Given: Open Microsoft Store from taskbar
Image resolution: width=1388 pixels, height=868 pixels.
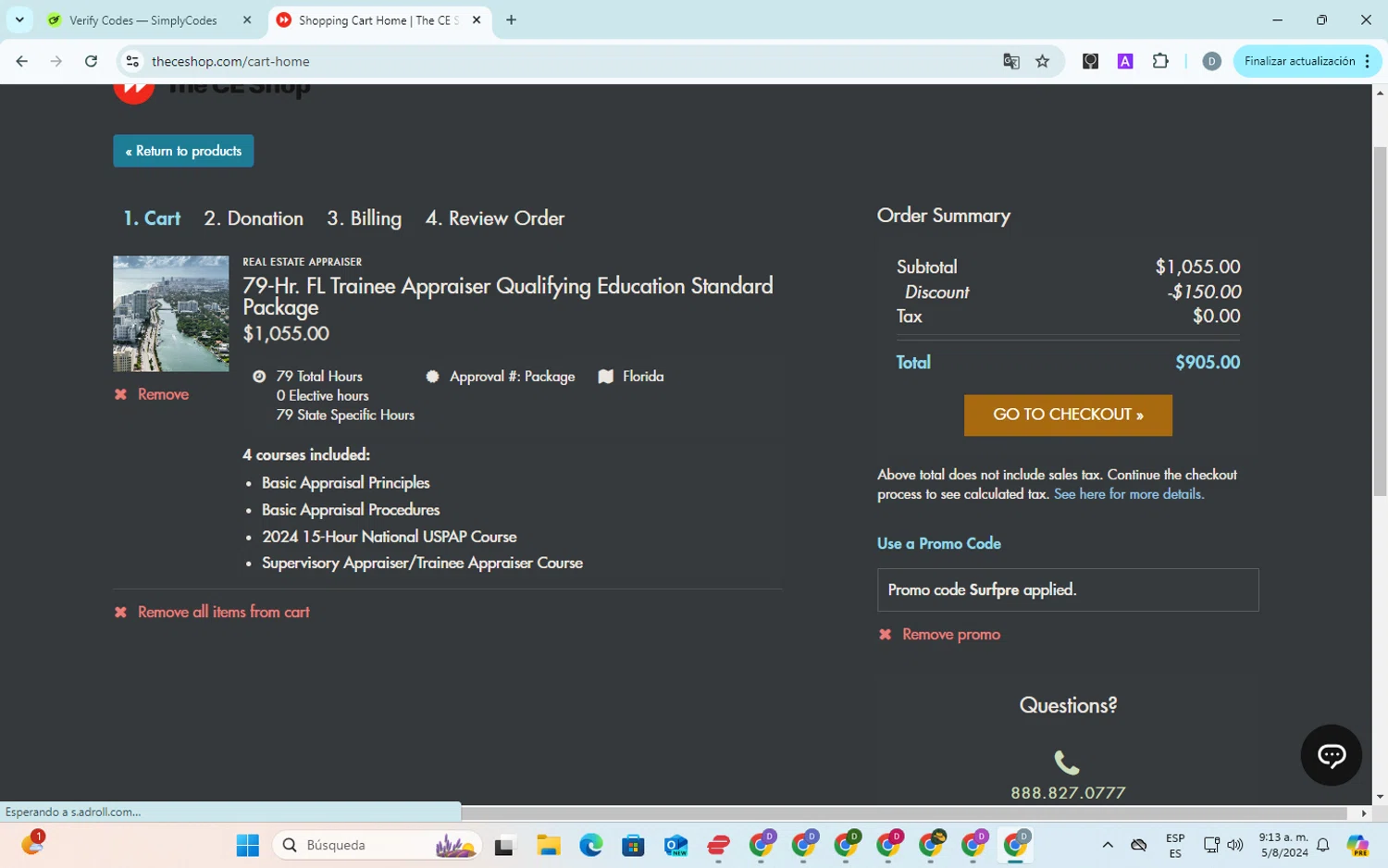Looking at the screenshot, I should click(633, 845).
